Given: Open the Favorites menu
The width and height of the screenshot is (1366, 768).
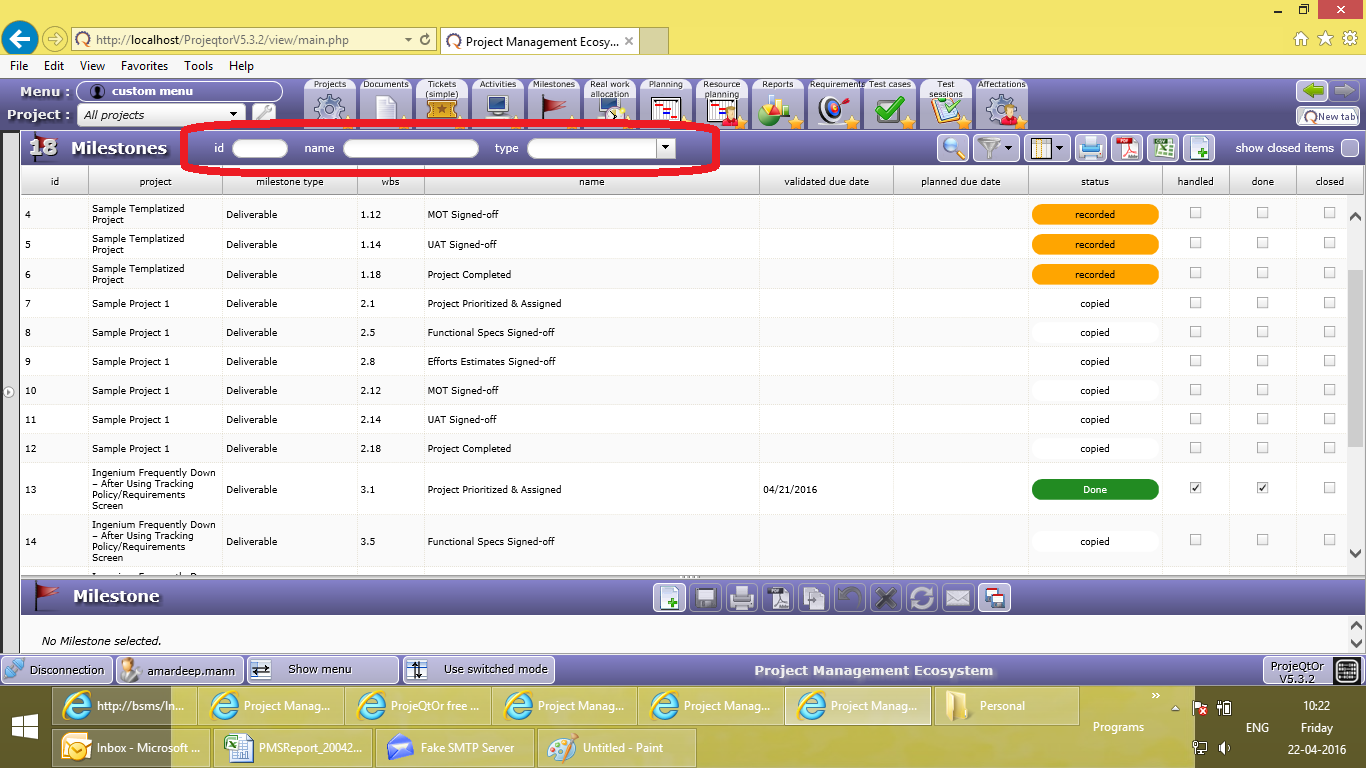Looking at the screenshot, I should click(144, 66).
